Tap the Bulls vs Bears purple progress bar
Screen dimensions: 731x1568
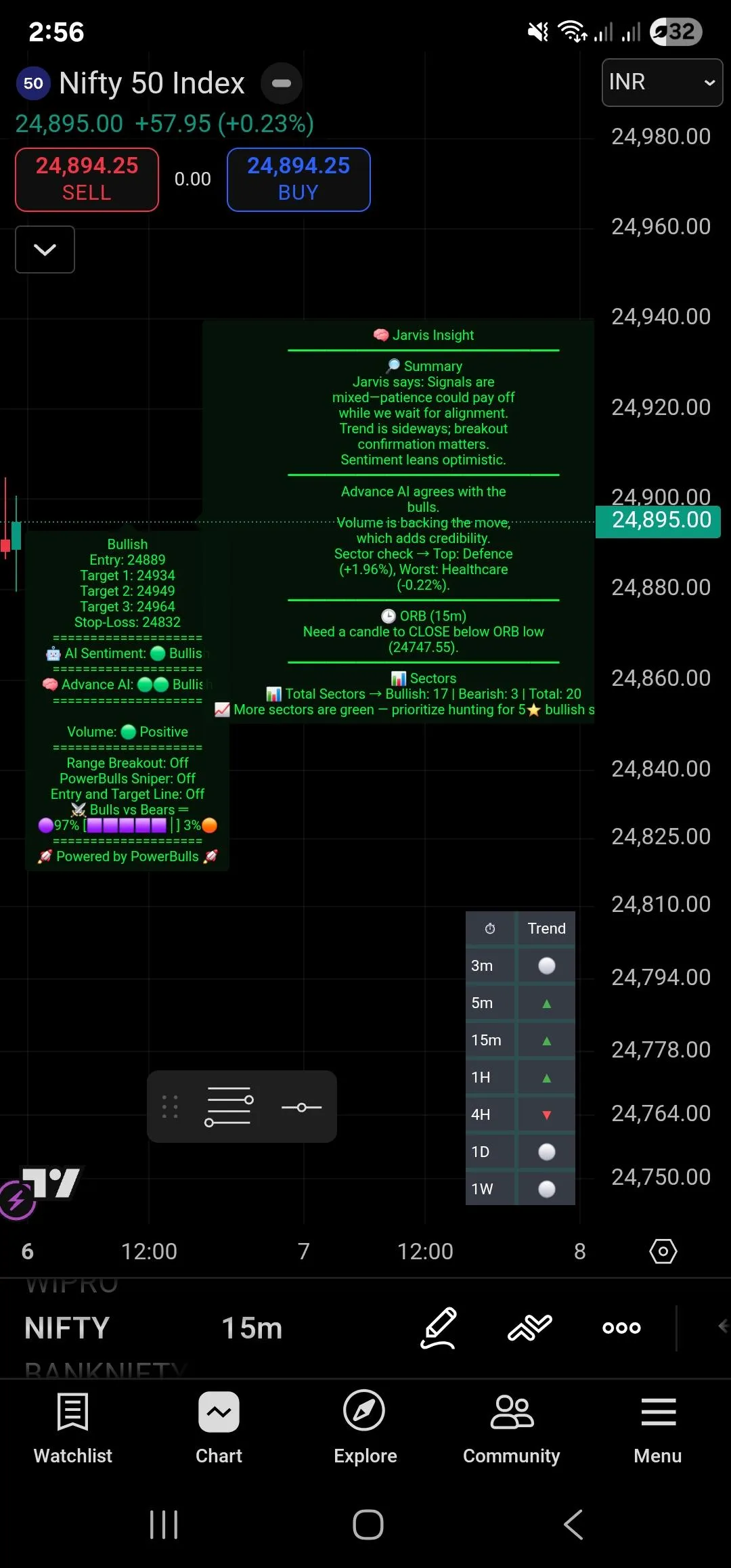(127, 825)
